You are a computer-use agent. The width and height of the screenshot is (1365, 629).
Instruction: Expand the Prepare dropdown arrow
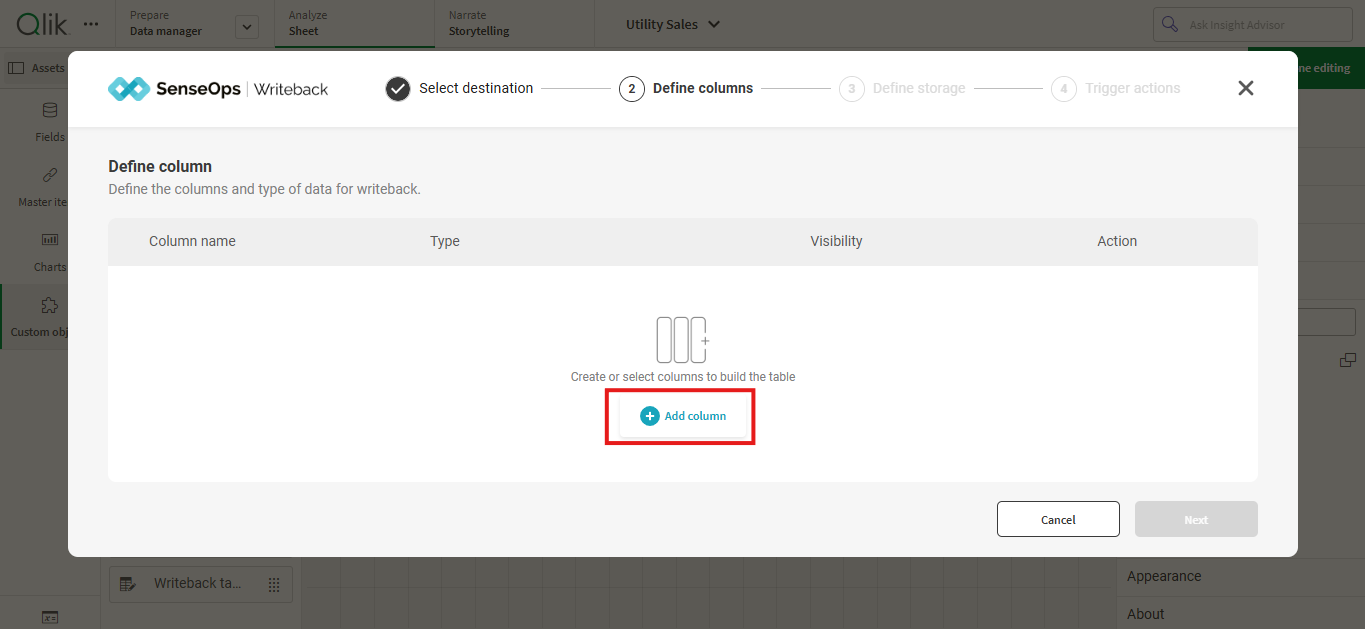(247, 27)
